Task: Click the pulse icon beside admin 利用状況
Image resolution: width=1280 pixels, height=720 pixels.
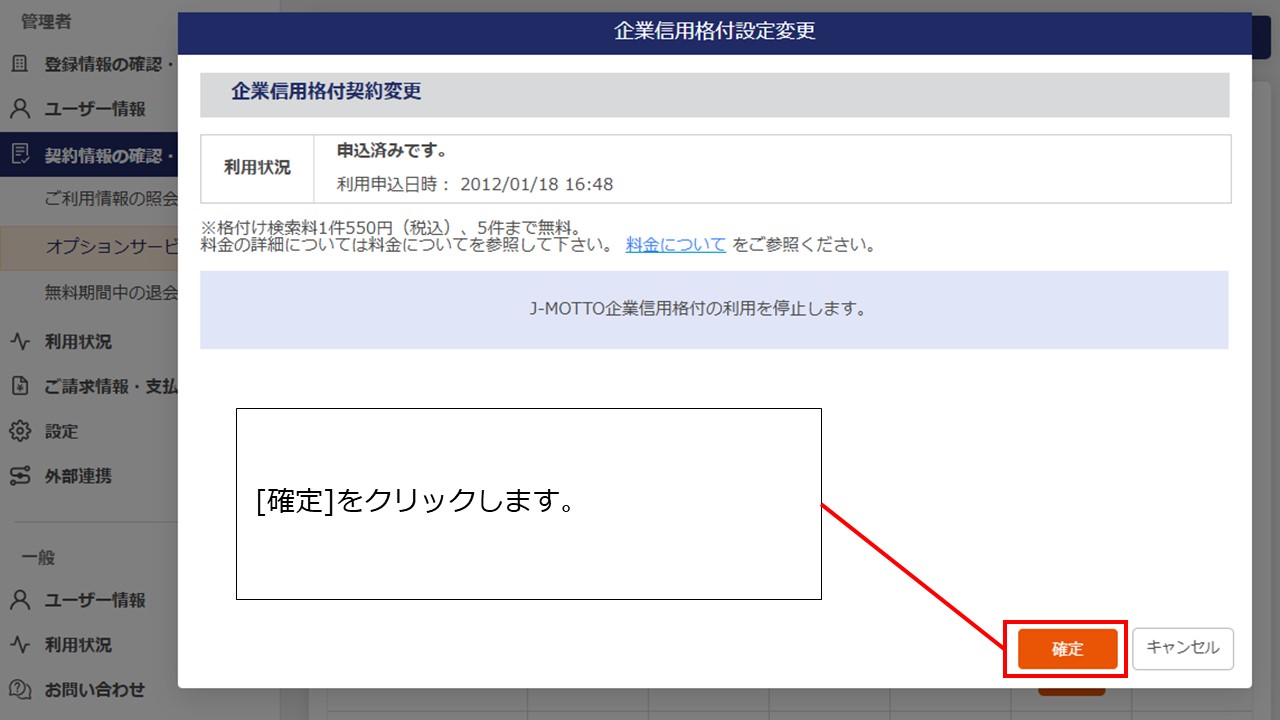Action: (20, 342)
